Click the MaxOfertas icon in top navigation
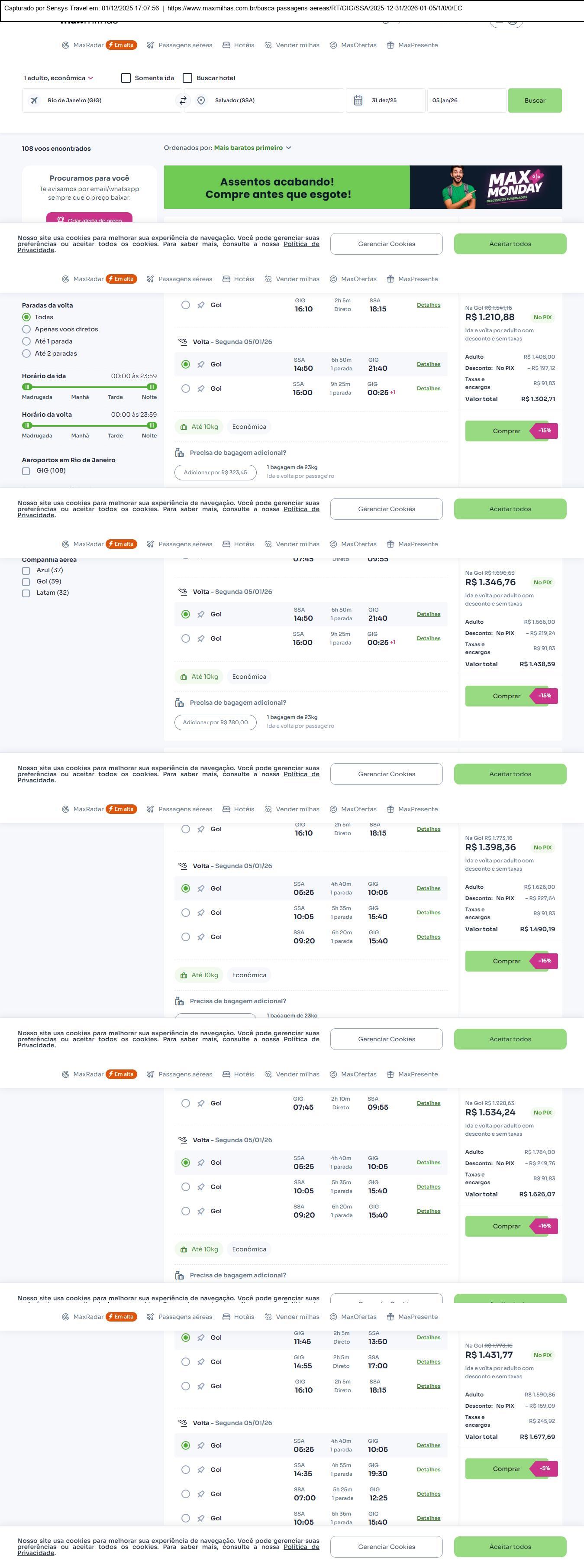Screen dimensions: 584x1568 (333, 45)
